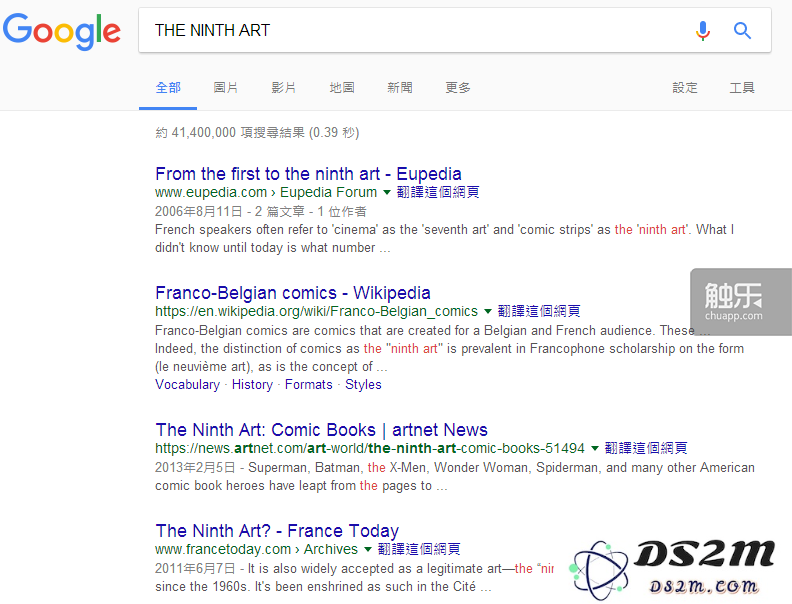Viewport: 792px width, 604px height.
Task: Select the 全部 tab
Action: (168, 88)
